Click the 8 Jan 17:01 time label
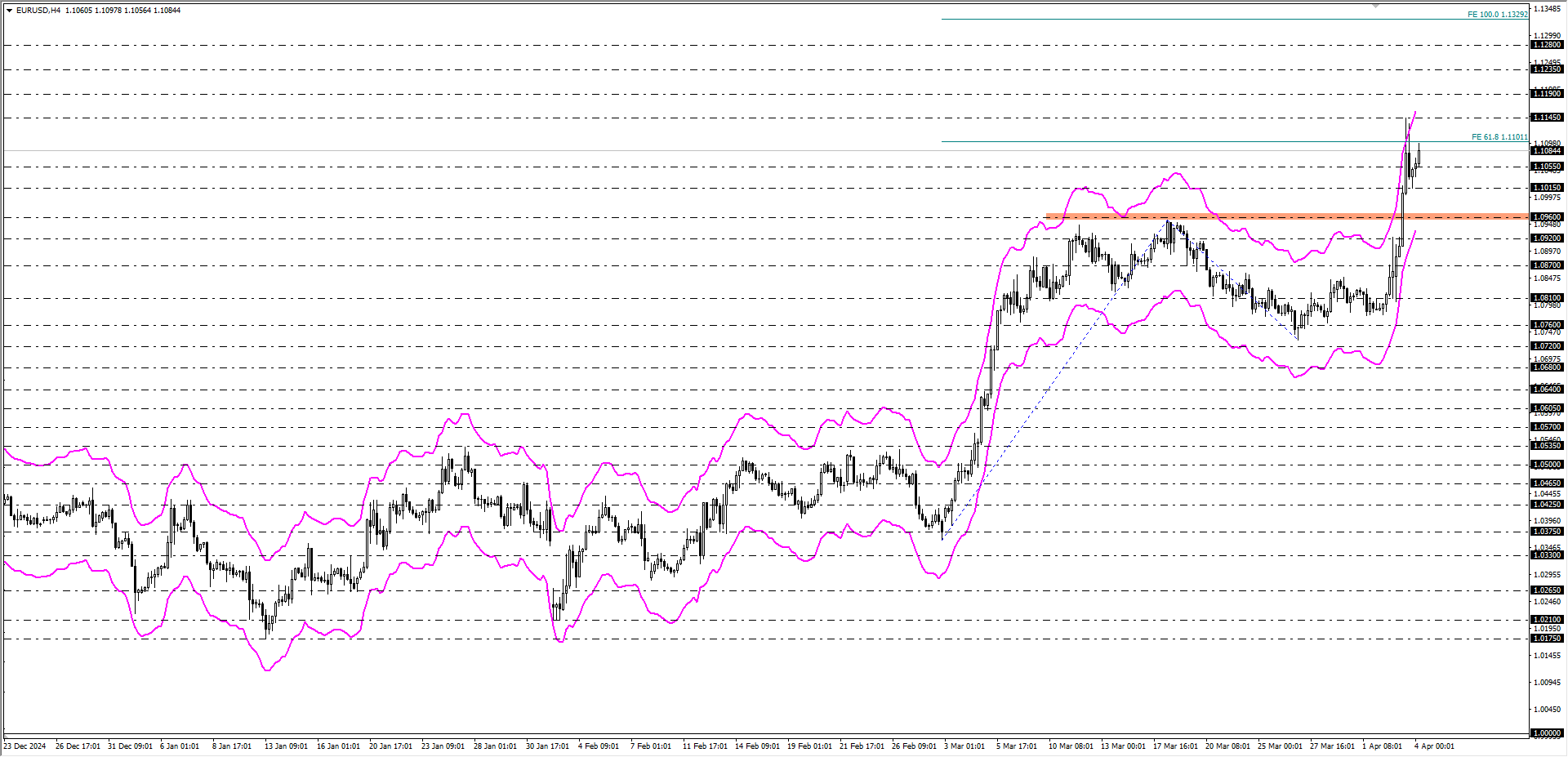This screenshot has height=757, width=1568. [232, 746]
